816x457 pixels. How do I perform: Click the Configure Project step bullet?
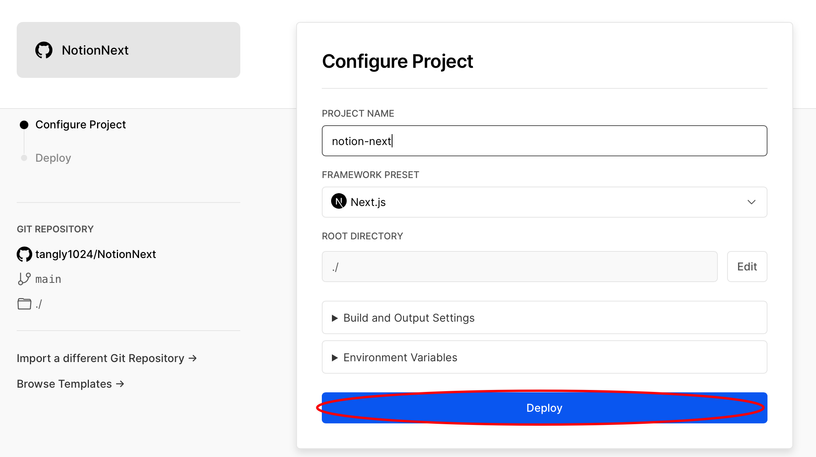pos(24,125)
